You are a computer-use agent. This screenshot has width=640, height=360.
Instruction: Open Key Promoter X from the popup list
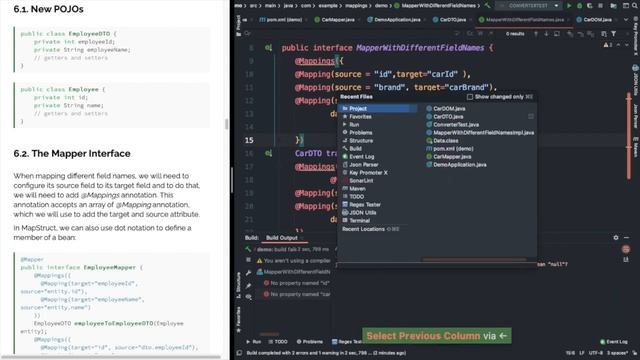378,173
